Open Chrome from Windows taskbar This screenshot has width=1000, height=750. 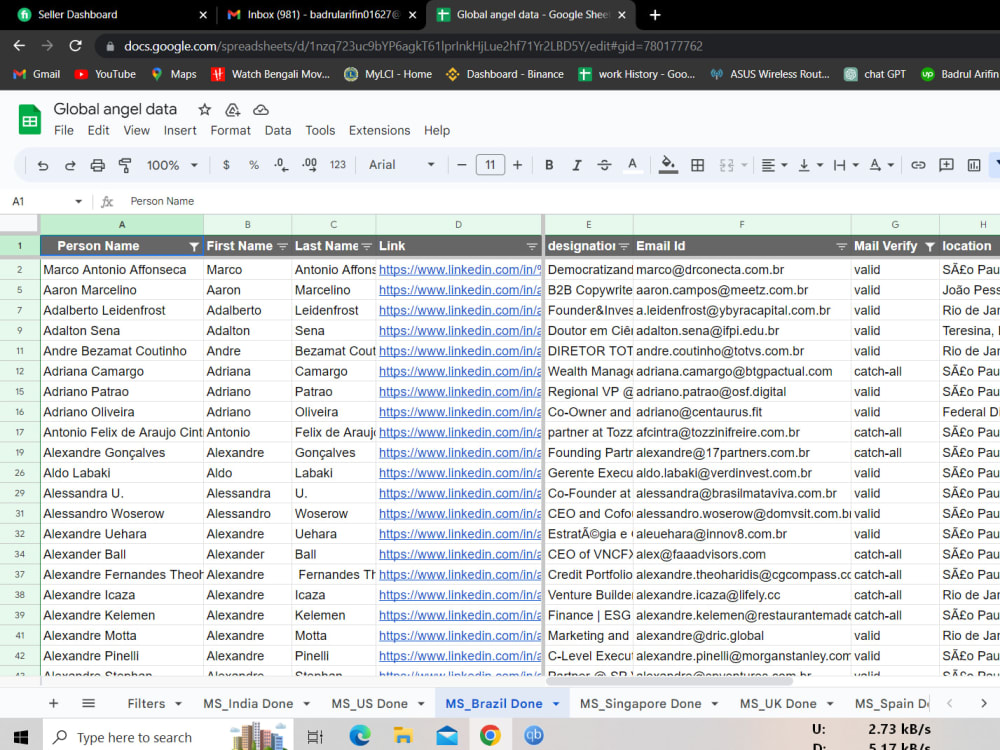(x=490, y=735)
